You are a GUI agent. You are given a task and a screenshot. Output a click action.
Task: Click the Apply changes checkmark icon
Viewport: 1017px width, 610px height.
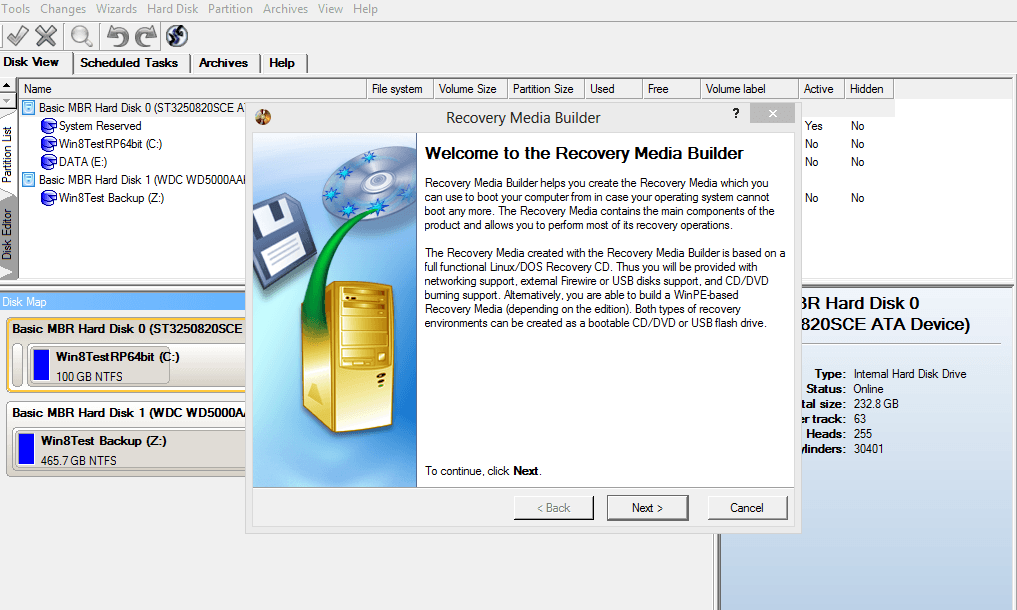click(x=16, y=36)
